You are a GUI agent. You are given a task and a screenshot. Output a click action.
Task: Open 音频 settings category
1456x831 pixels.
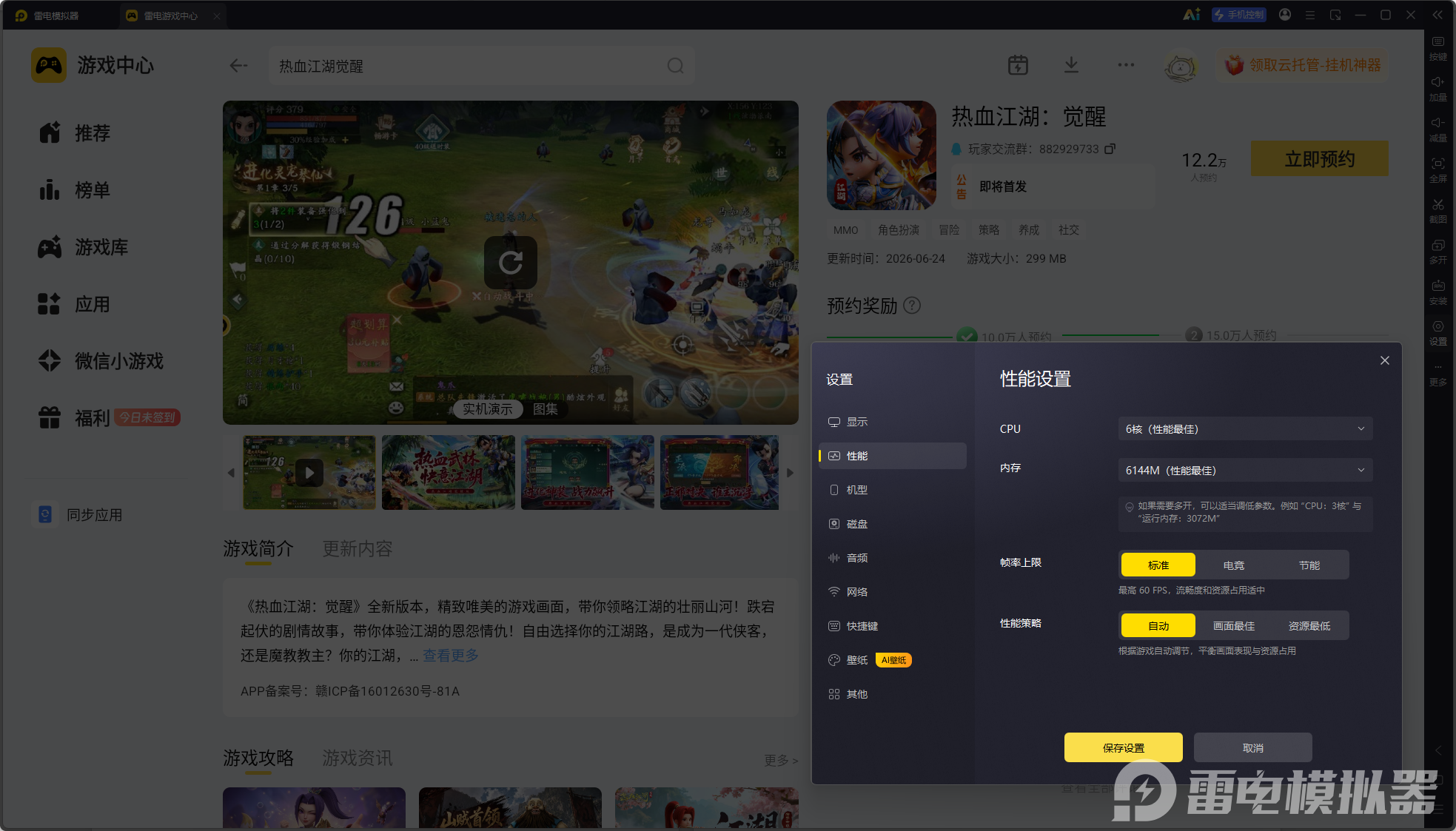[892, 558]
